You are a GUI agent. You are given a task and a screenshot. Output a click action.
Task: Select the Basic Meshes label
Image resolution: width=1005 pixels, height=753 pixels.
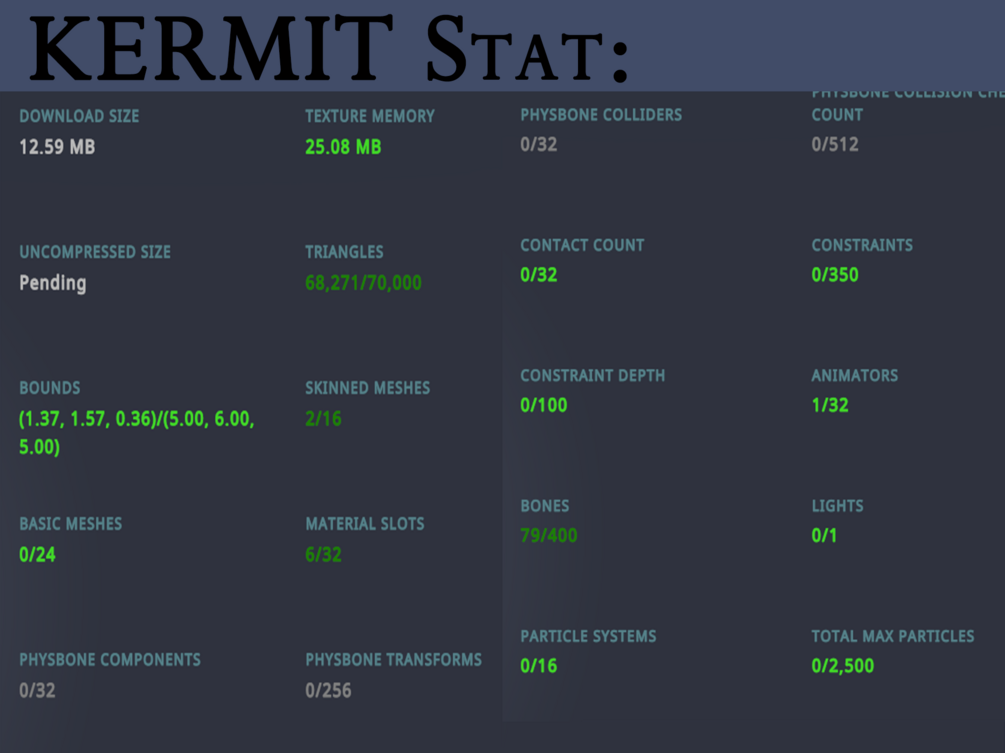pyautogui.click(x=71, y=524)
